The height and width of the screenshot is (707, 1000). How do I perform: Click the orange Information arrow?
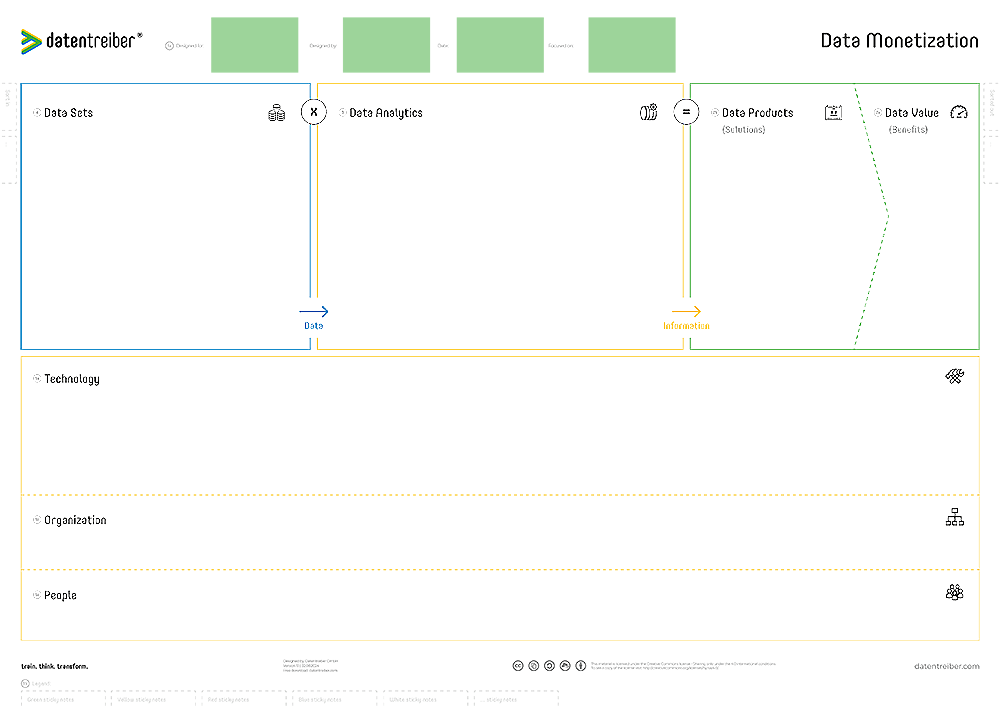[686, 311]
